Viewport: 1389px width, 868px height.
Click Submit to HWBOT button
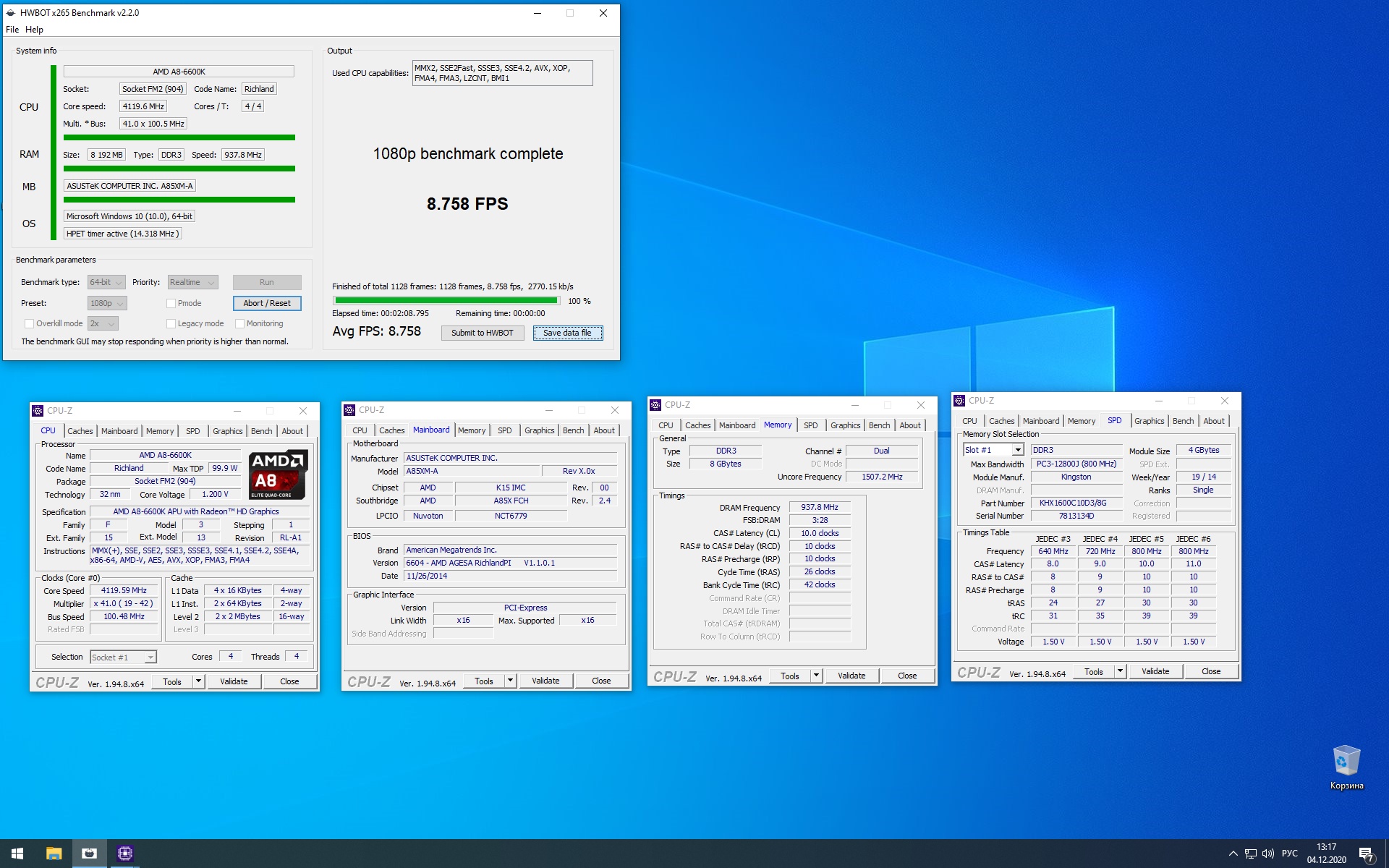pos(483,333)
